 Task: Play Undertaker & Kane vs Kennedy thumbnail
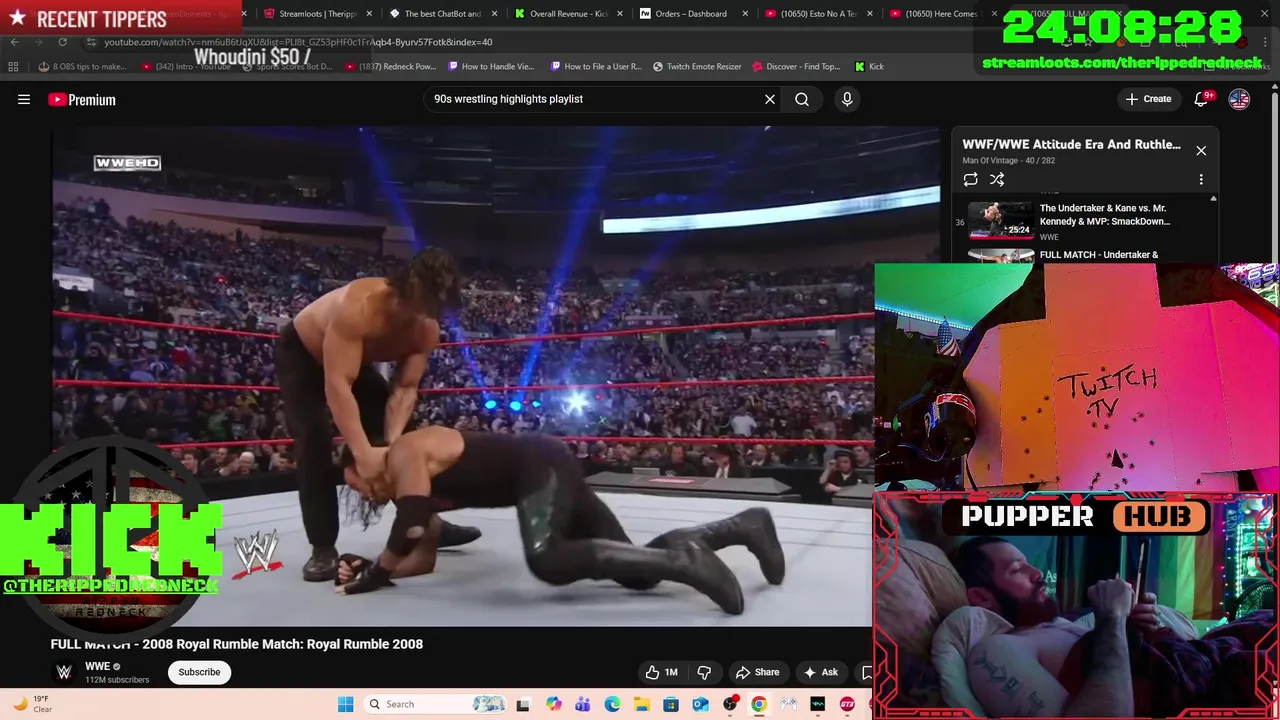[x=1000, y=221]
